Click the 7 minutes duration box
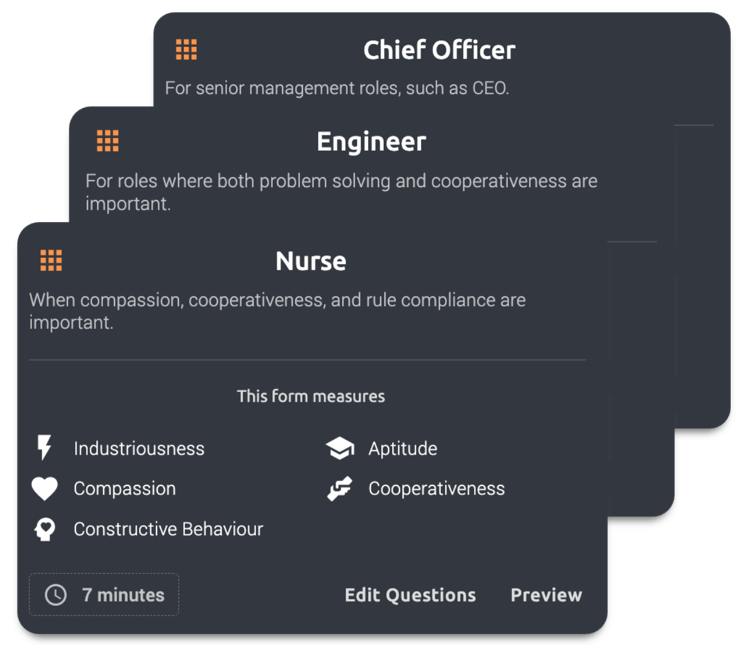 104,595
